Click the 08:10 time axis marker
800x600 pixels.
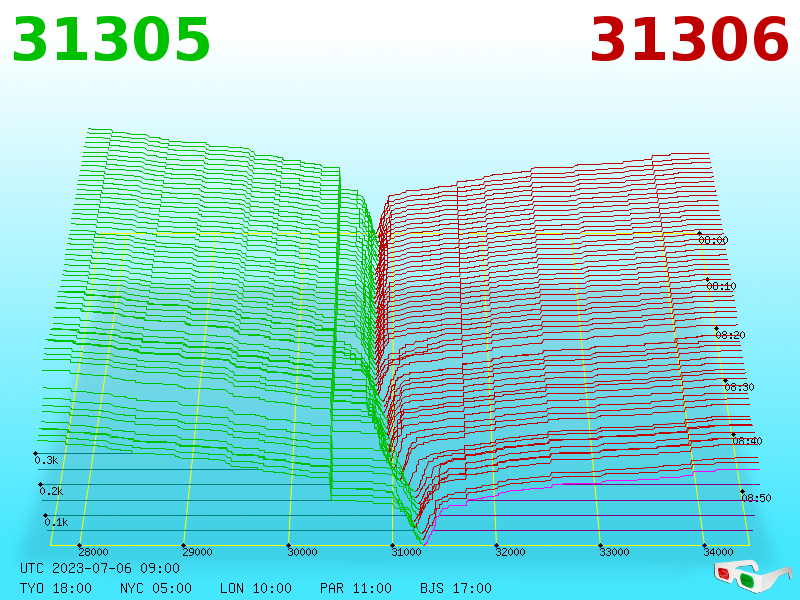[721, 286]
